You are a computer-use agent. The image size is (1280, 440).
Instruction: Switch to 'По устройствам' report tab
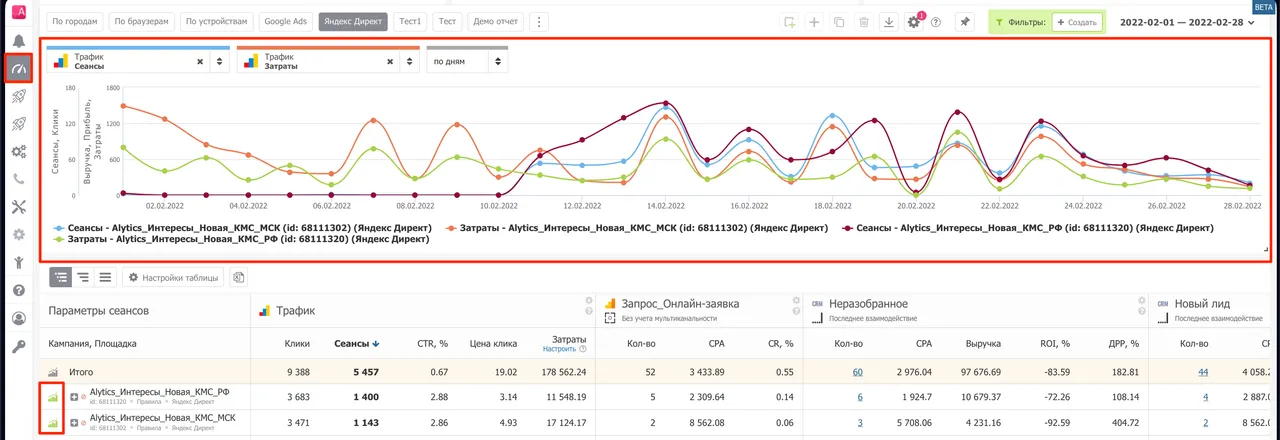pyautogui.click(x=218, y=22)
